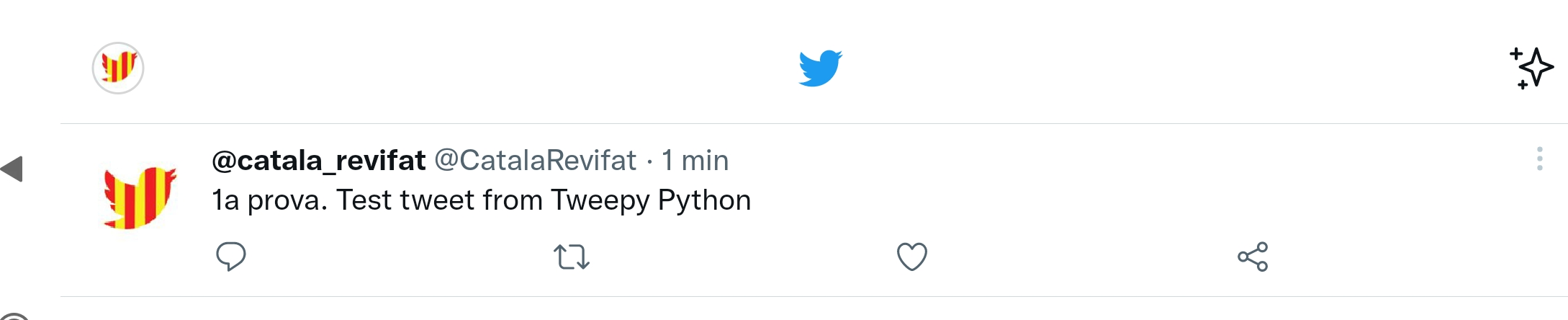This screenshot has height=320, width=1568.
Task: Share the tweet via the share icon
Action: 1253,257
